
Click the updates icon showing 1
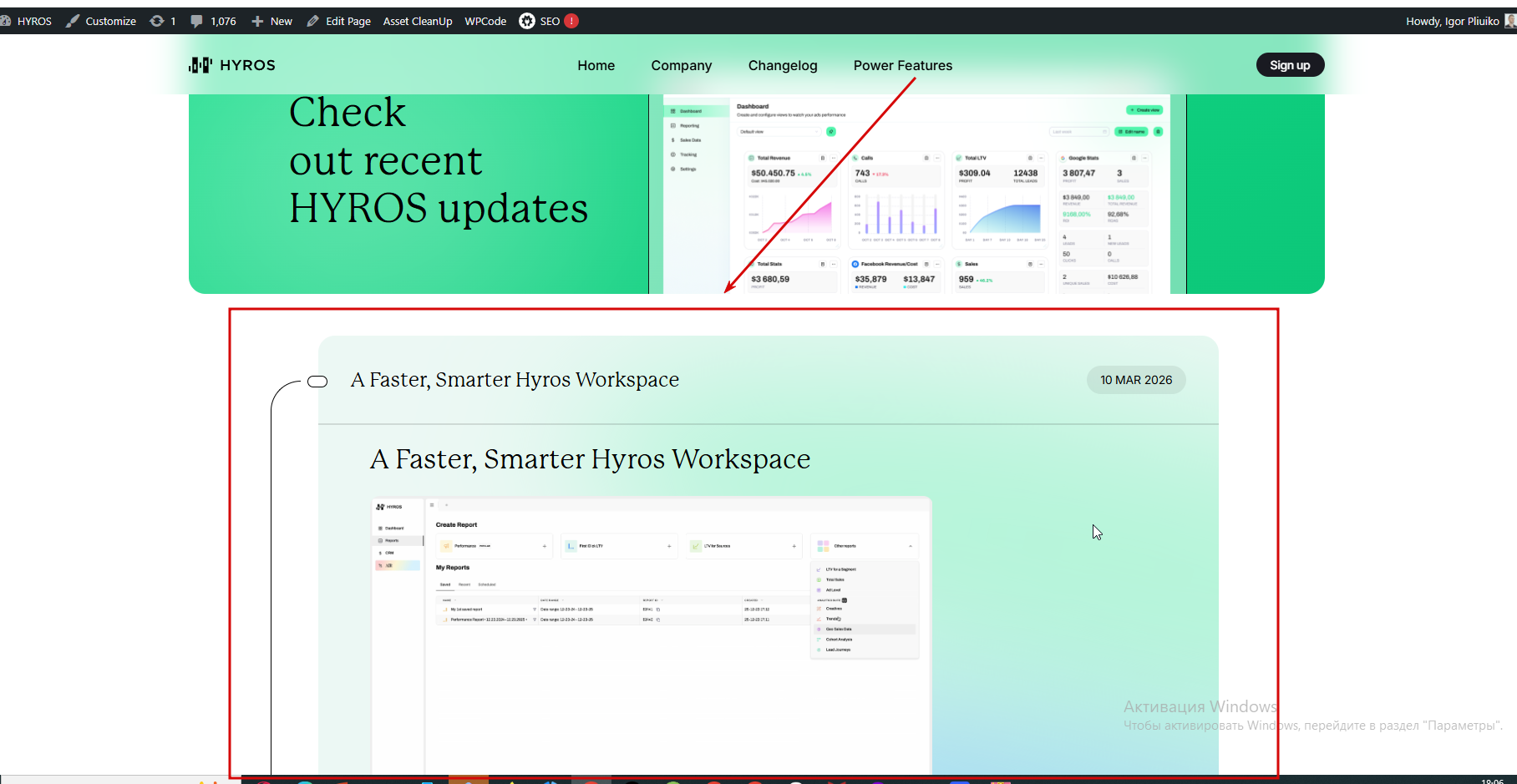click(157, 21)
